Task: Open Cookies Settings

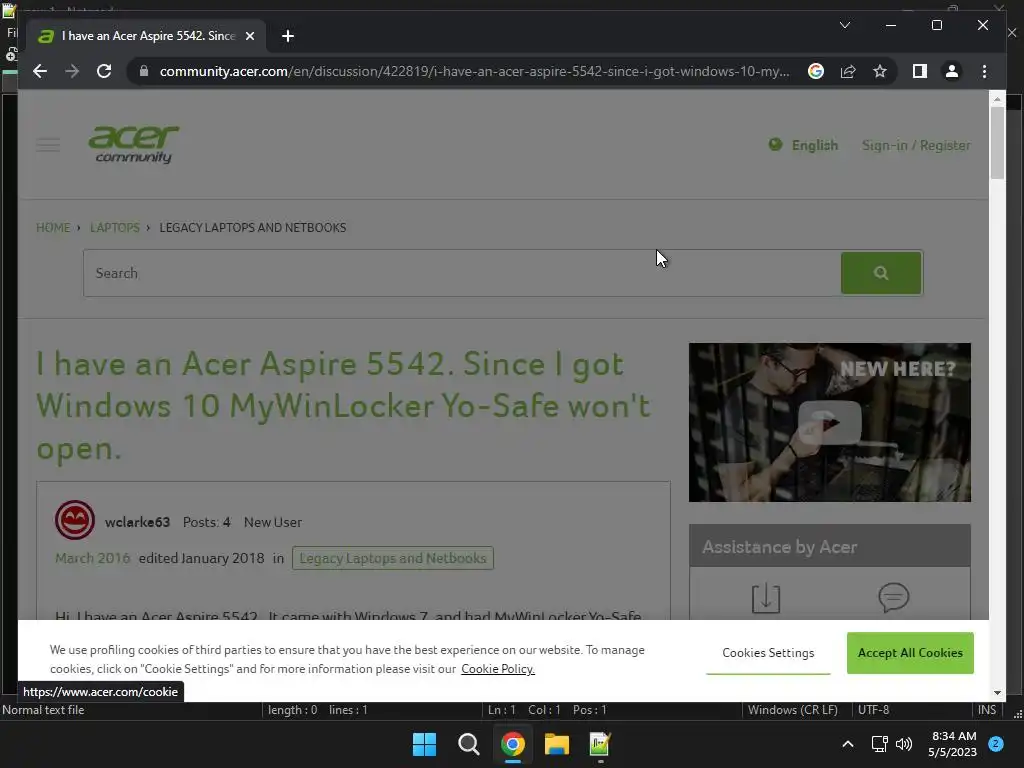Action: 768,653
